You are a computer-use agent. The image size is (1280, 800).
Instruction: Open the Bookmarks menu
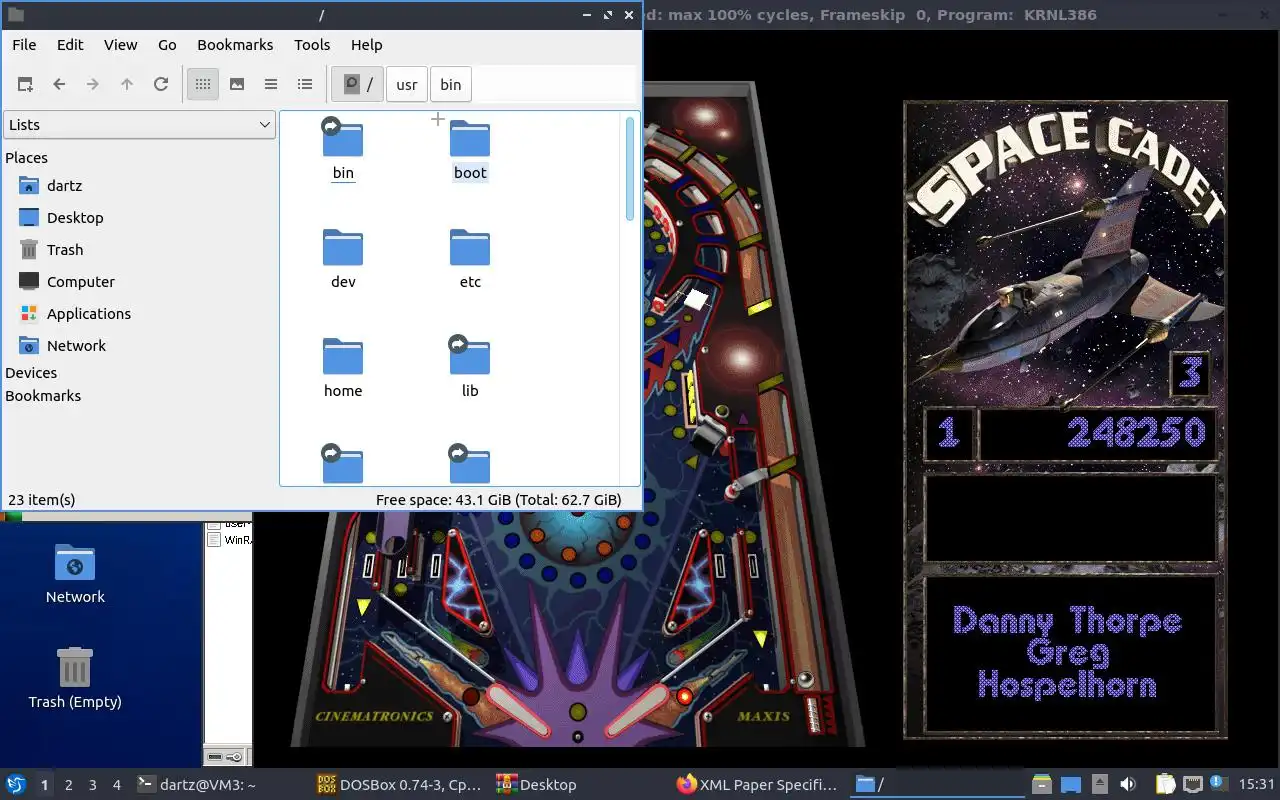click(x=235, y=45)
